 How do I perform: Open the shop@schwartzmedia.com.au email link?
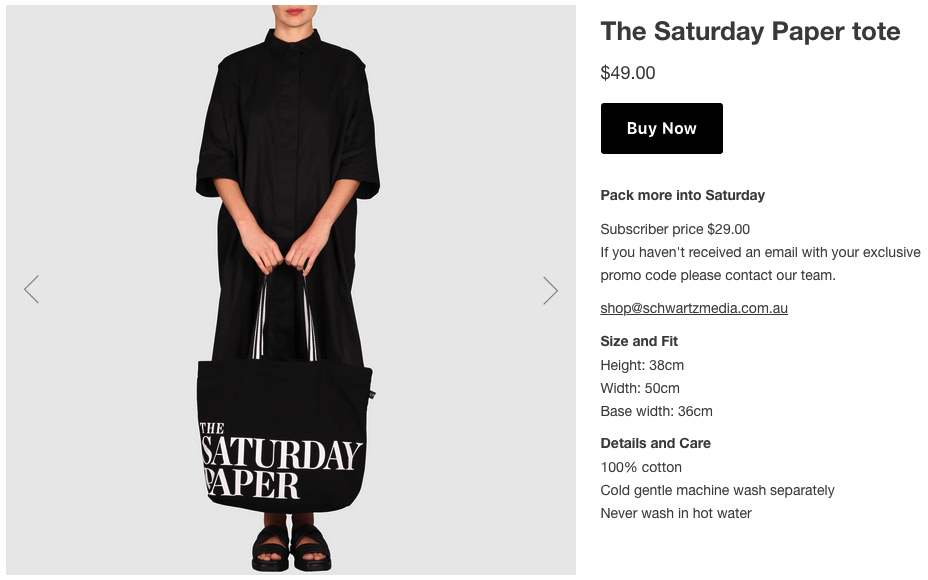[694, 308]
